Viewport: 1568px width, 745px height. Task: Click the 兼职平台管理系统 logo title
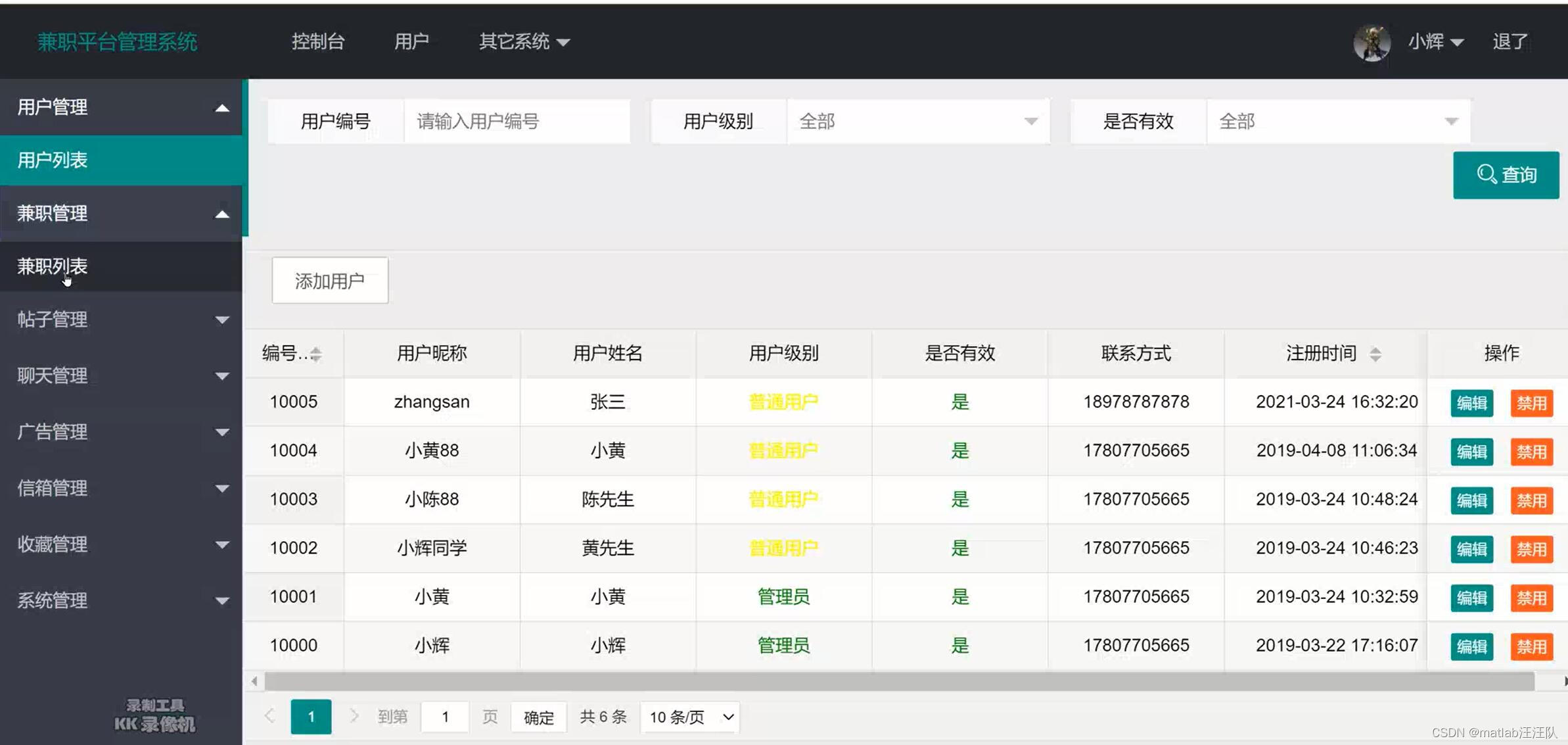tap(117, 42)
